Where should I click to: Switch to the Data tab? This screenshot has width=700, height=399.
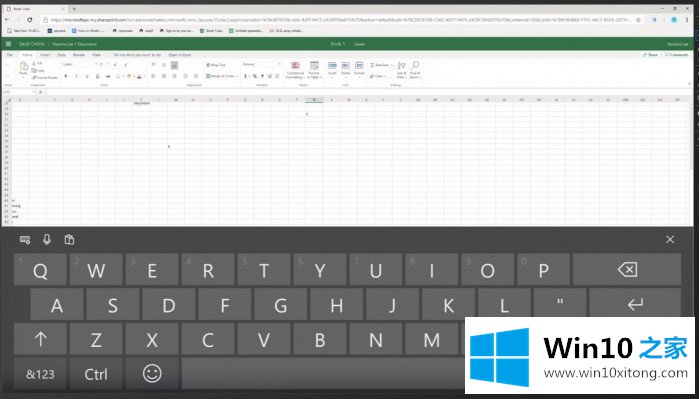point(62,55)
